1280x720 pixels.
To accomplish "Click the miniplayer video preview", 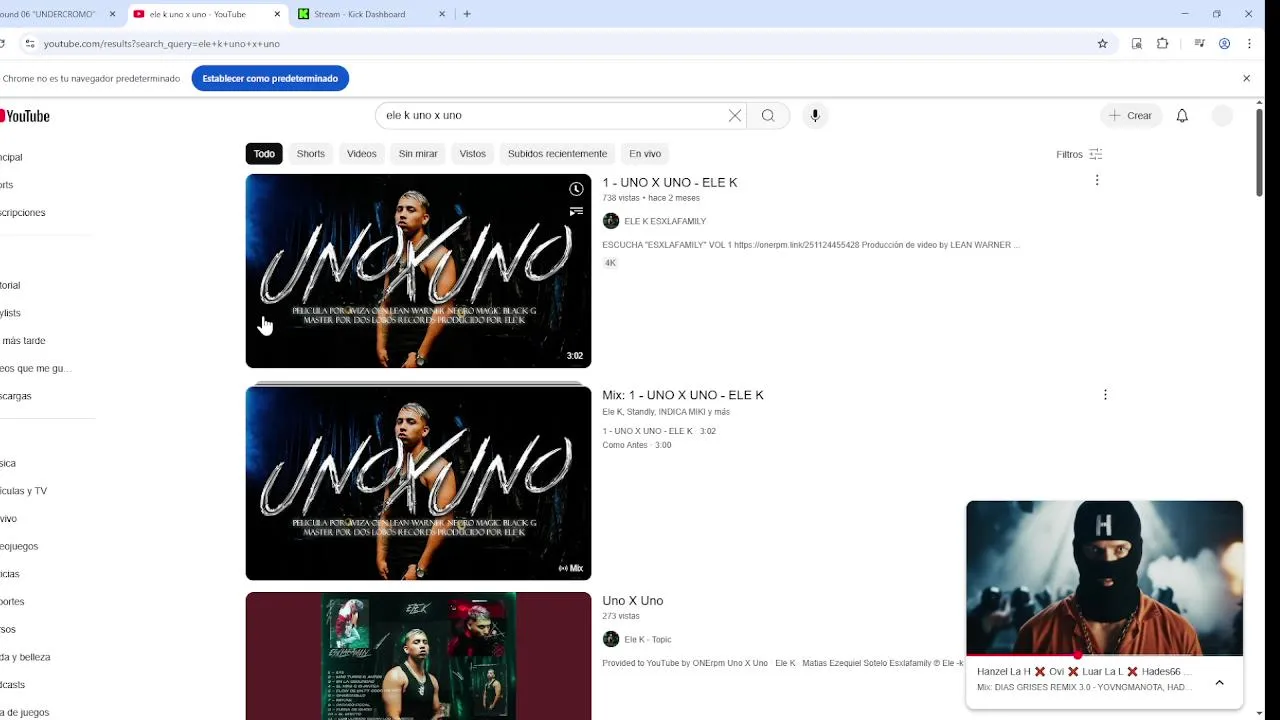I will click(1104, 578).
